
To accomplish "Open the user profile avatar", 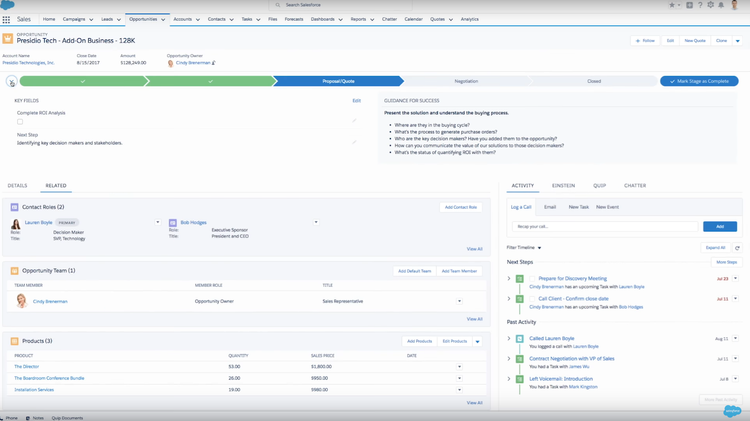I will (735, 5).
